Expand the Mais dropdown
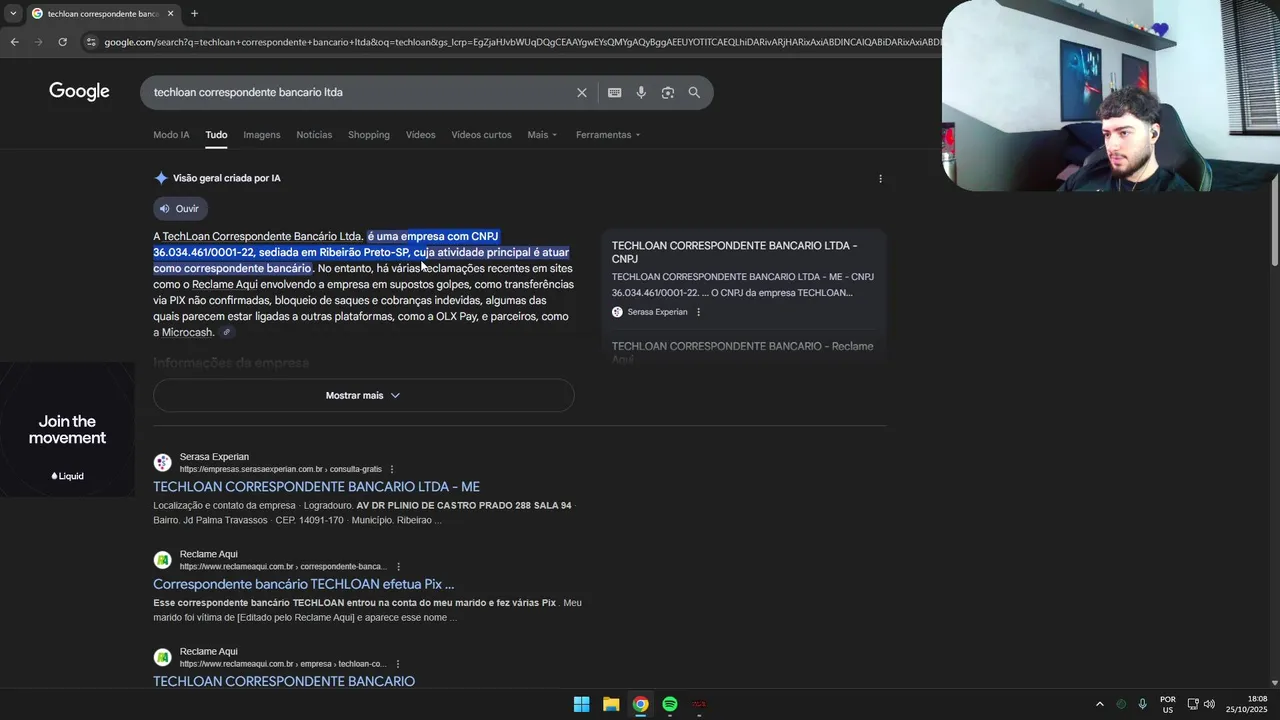1280x720 pixels. [542, 135]
